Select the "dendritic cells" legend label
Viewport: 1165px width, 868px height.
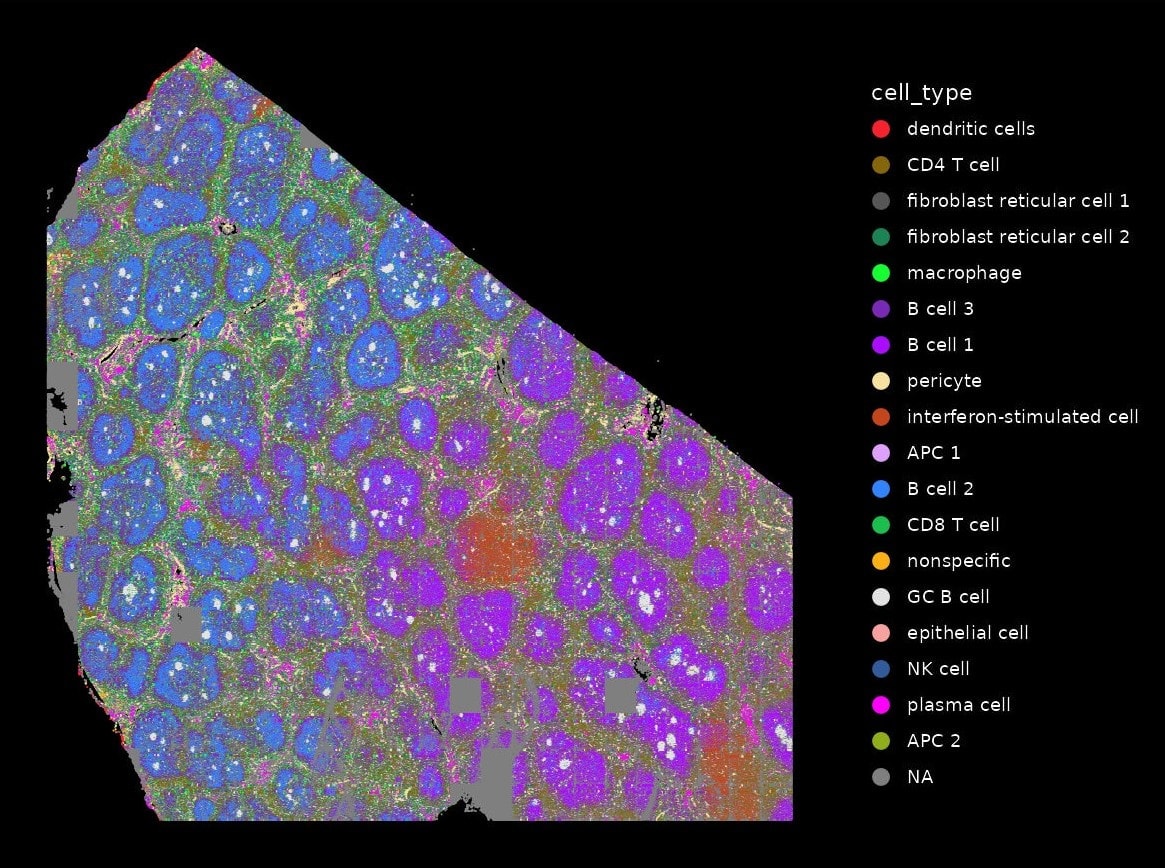pyautogui.click(x=970, y=129)
